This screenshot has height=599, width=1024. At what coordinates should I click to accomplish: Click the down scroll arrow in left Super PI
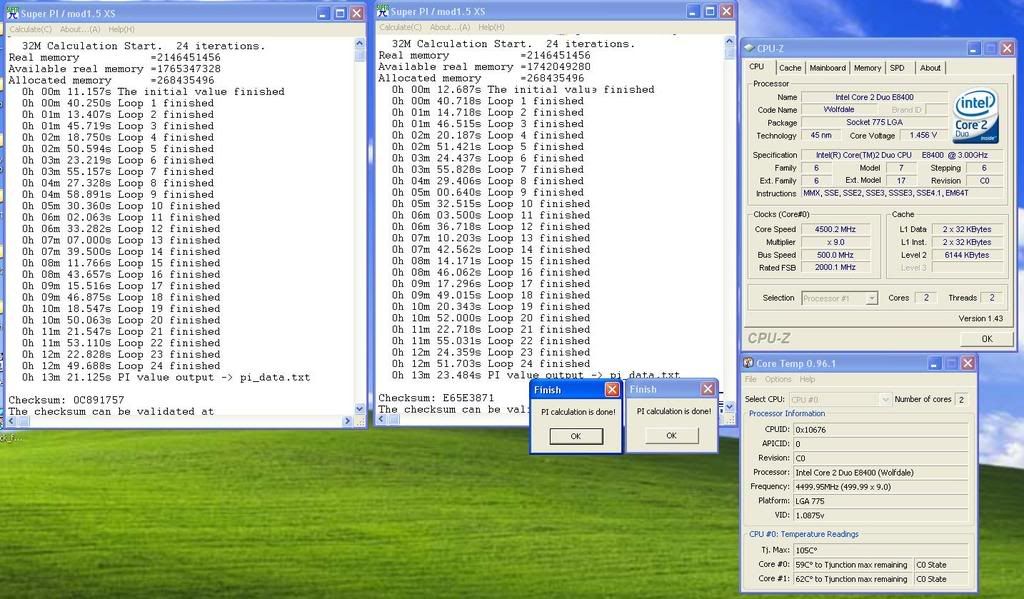coord(360,410)
